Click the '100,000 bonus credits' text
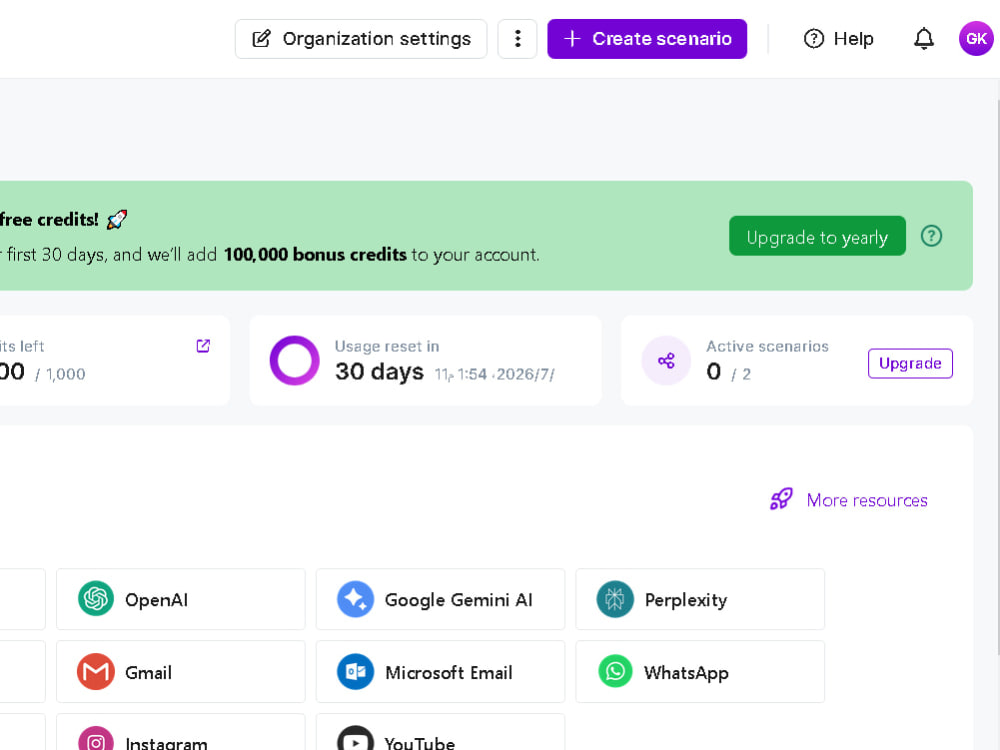1000x750 pixels. (315, 254)
